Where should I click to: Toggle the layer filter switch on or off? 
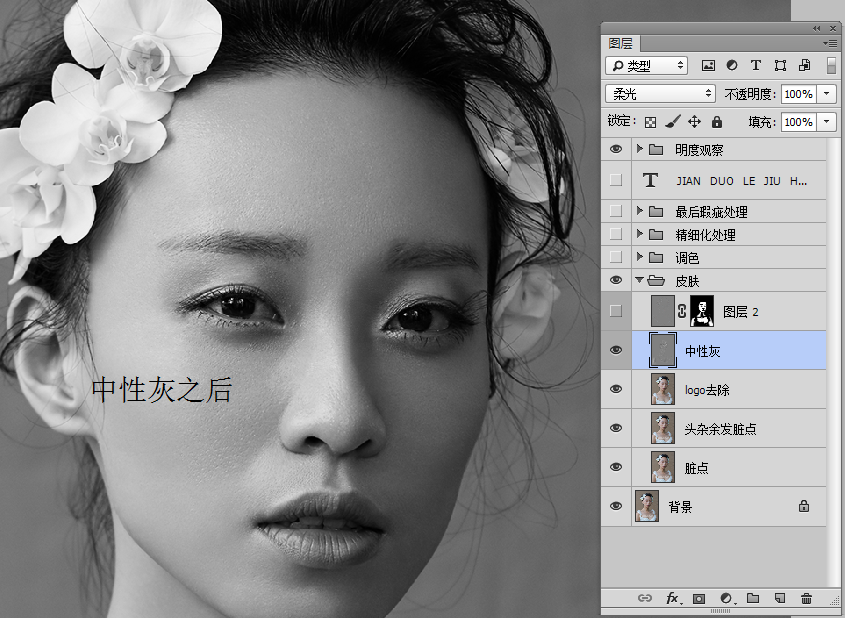[x=830, y=66]
